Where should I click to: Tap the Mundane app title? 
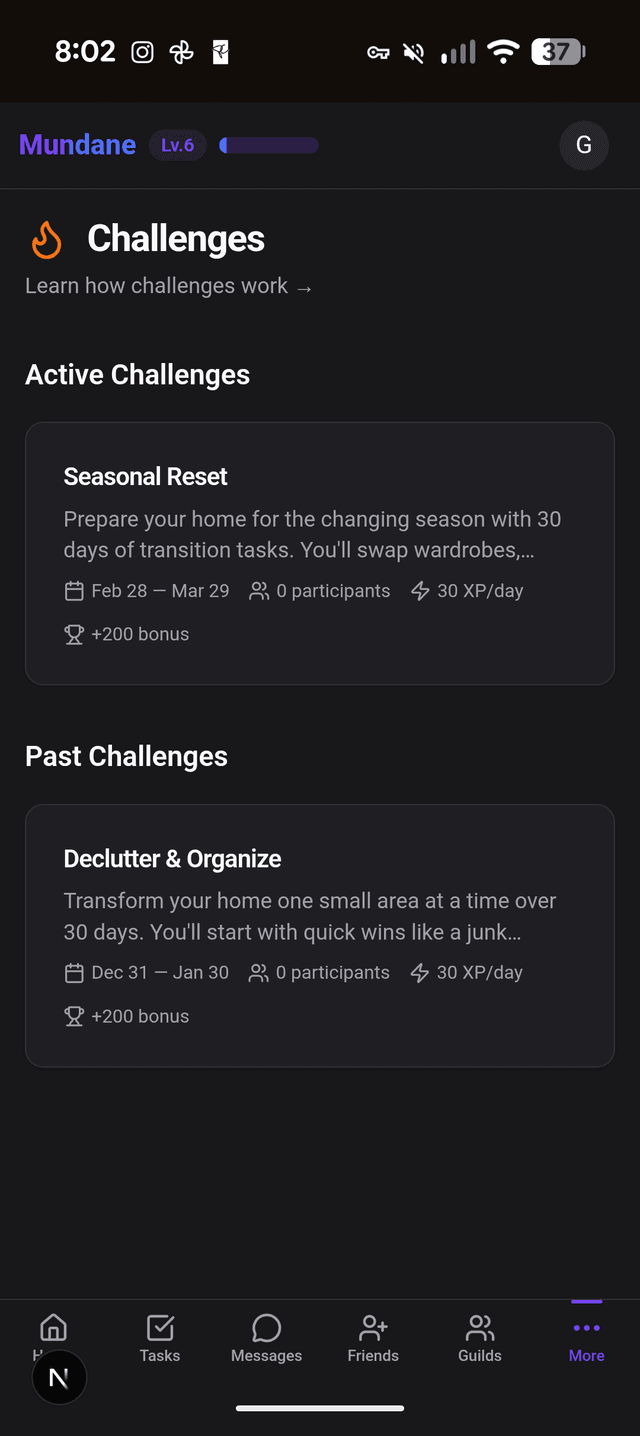[77, 145]
